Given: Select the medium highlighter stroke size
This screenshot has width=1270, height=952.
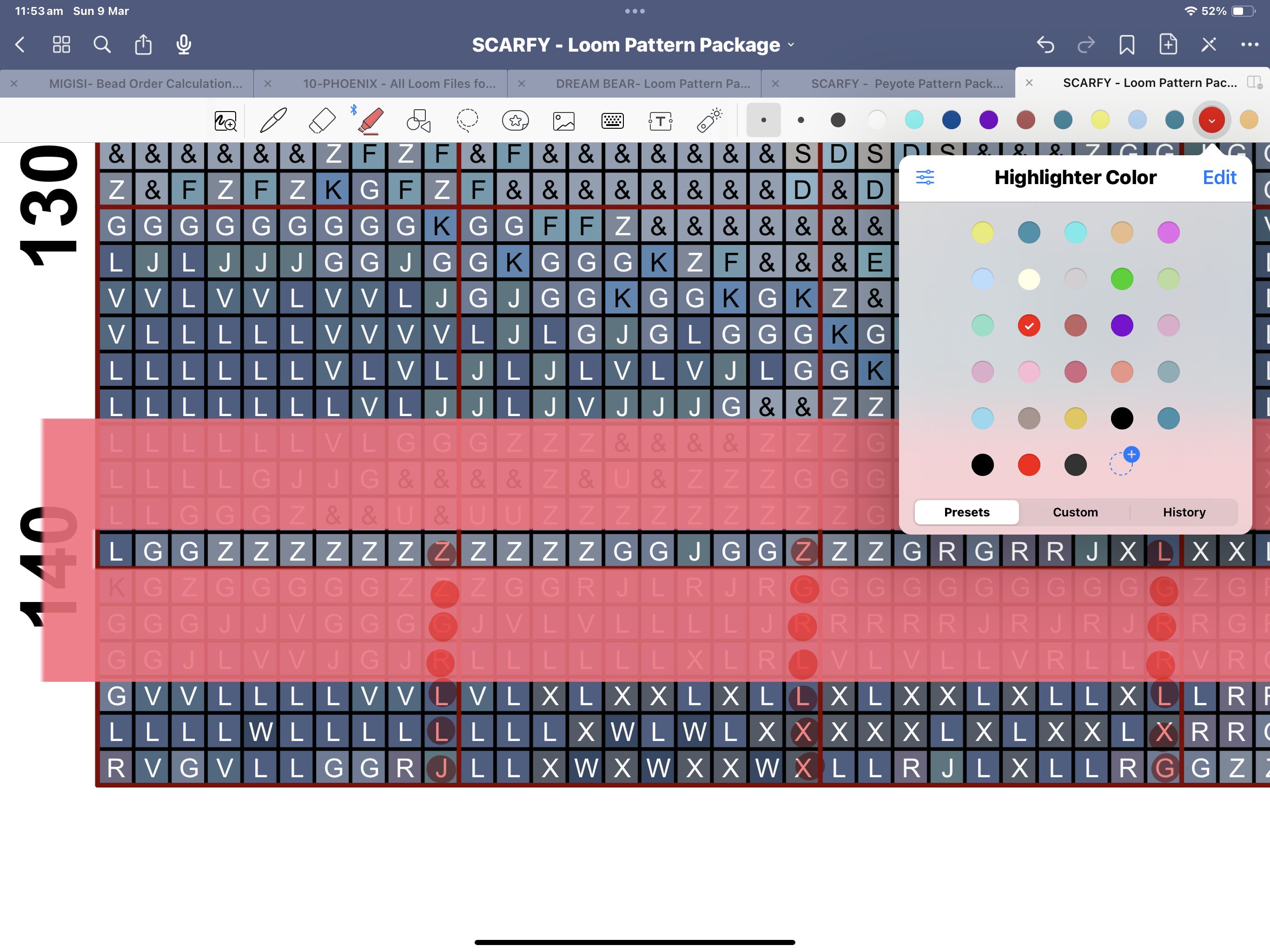Looking at the screenshot, I should (x=801, y=120).
